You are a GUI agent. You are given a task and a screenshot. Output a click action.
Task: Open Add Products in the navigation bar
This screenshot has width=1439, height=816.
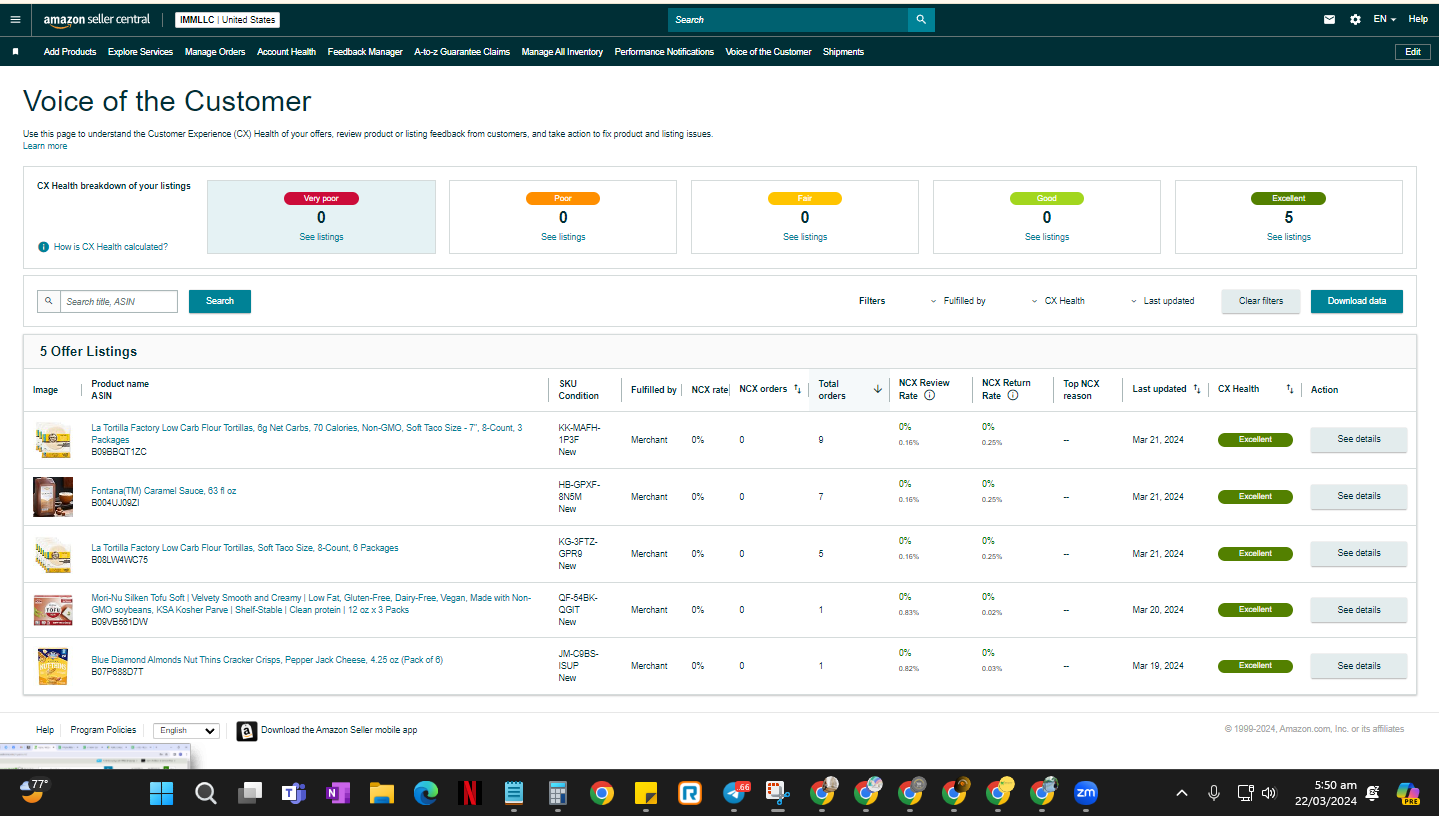(x=70, y=52)
